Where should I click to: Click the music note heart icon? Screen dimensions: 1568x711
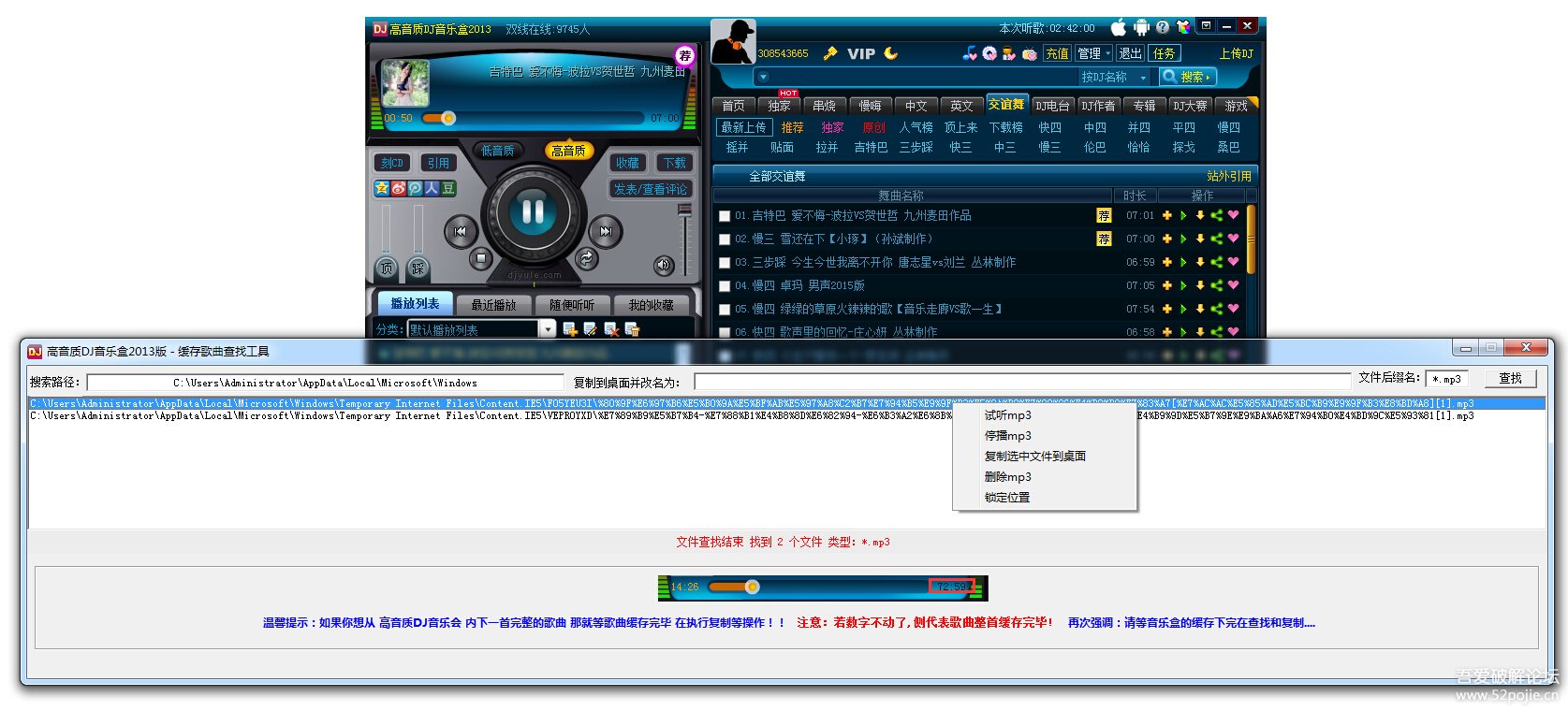coord(970,53)
